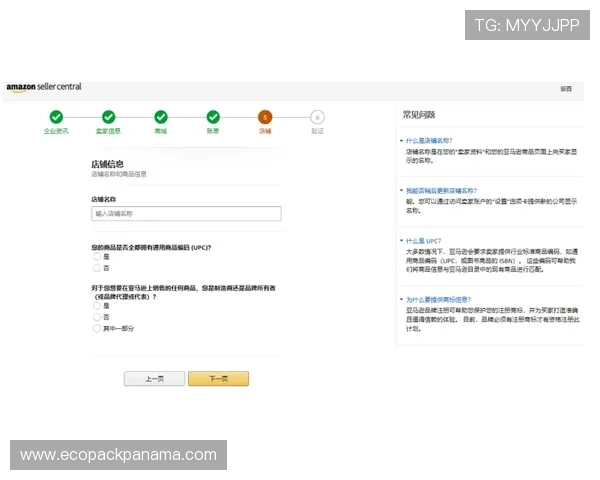Collapse the 什么是 UPC FAQ arrow

point(401,240)
